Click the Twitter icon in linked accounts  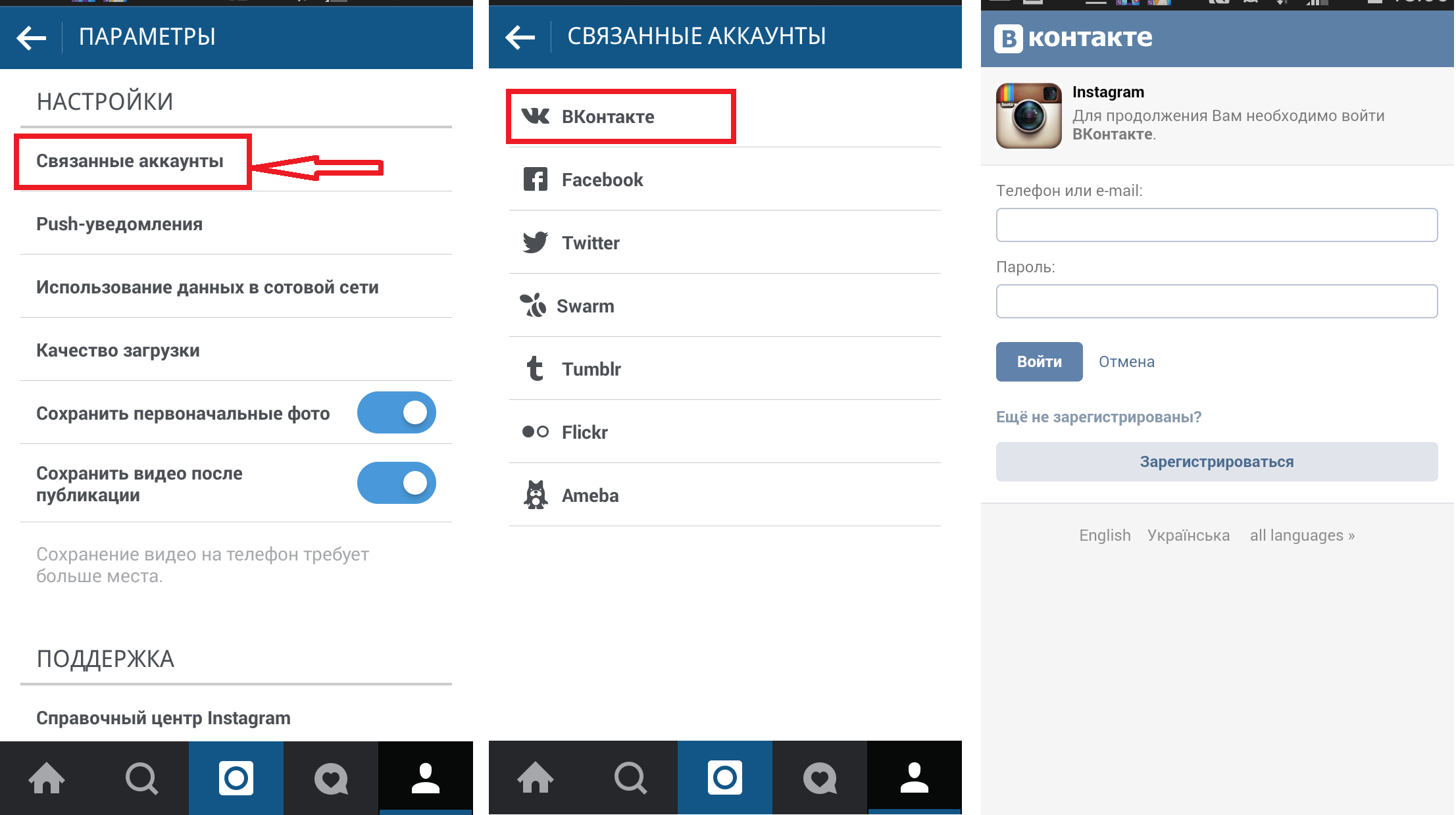(535, 242)
